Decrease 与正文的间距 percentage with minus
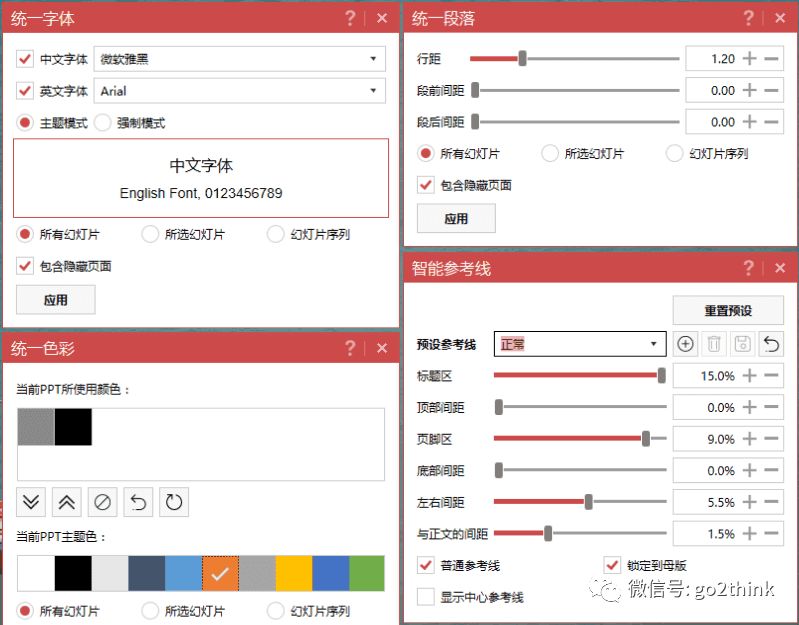 (771, 533)
